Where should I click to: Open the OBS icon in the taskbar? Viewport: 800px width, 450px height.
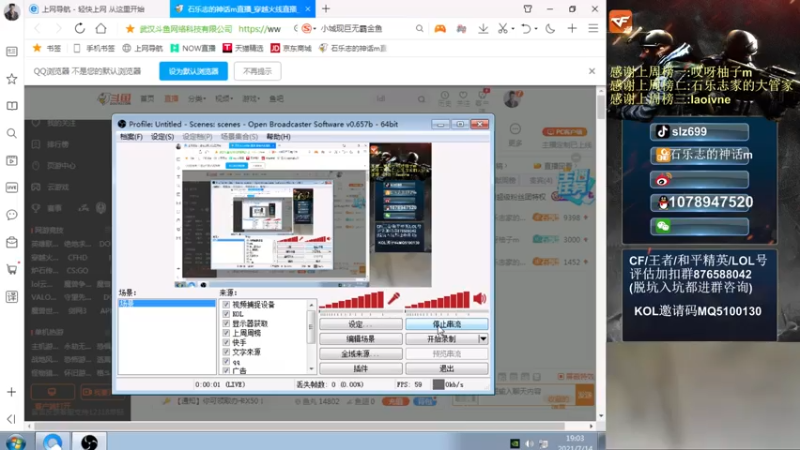(x=89, y=442)
